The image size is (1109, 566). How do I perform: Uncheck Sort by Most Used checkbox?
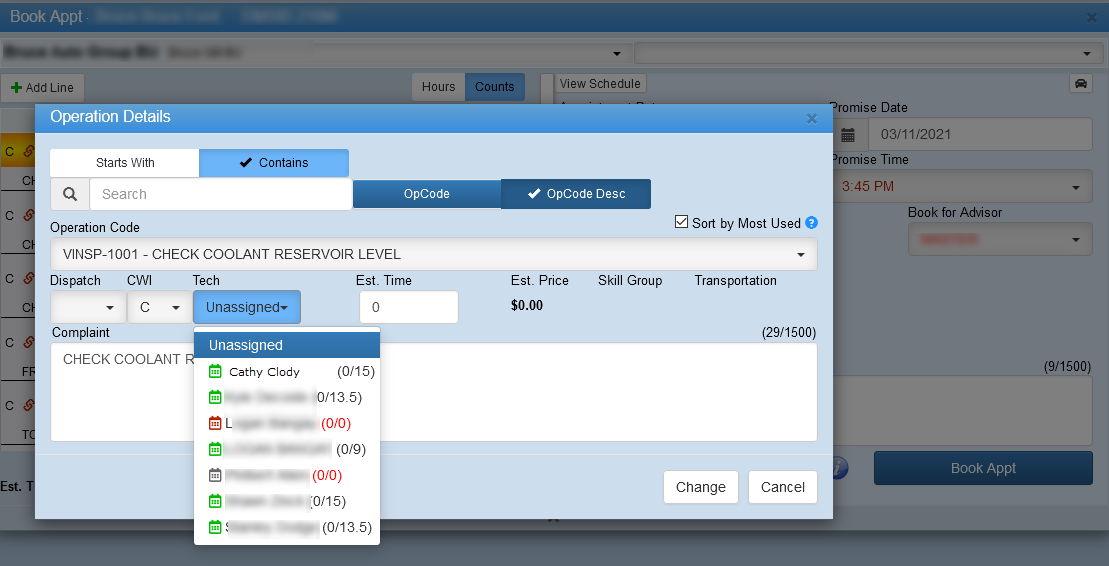(x=682, y=222)
